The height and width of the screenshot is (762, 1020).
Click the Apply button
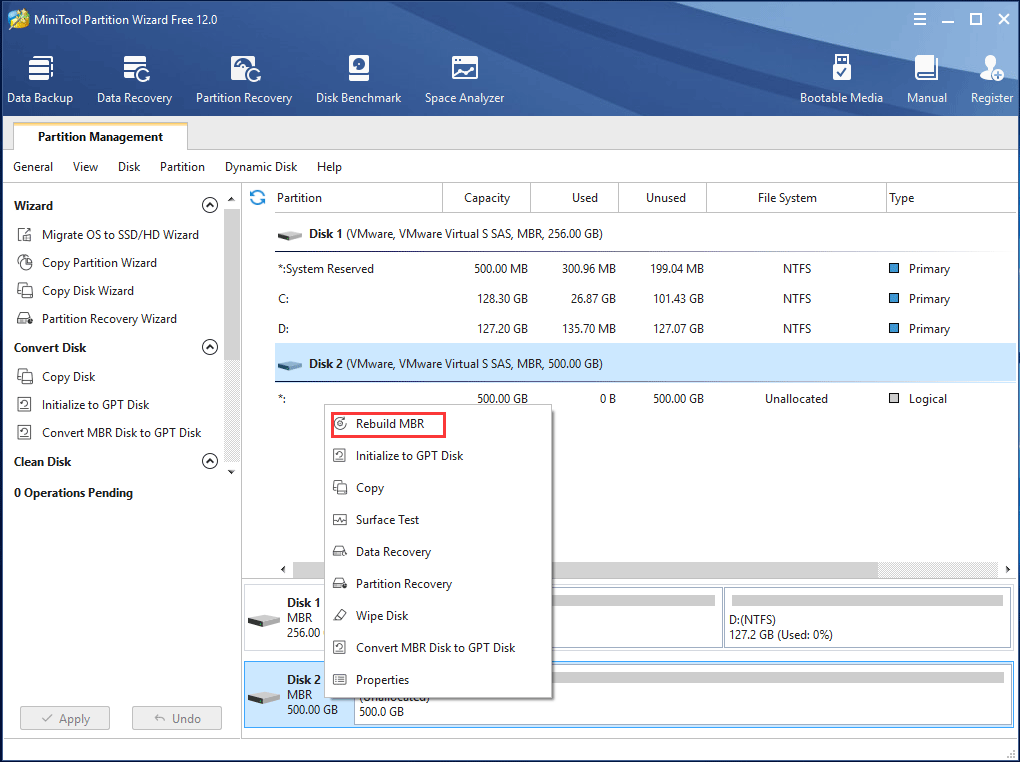click(x=64, y=718)
